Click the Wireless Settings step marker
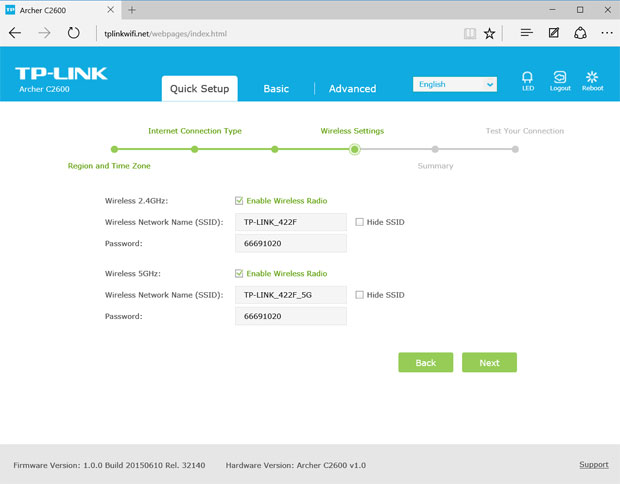Screen dimensions: 620x484 coord(355,149)
